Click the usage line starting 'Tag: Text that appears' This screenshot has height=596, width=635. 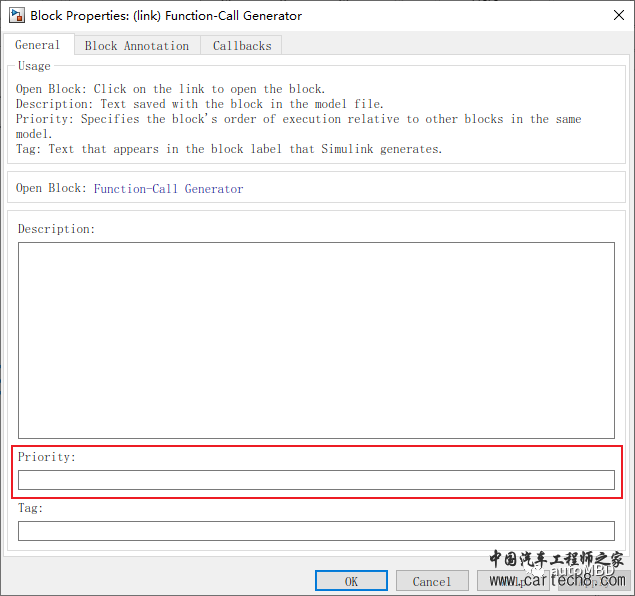[229, 149]
